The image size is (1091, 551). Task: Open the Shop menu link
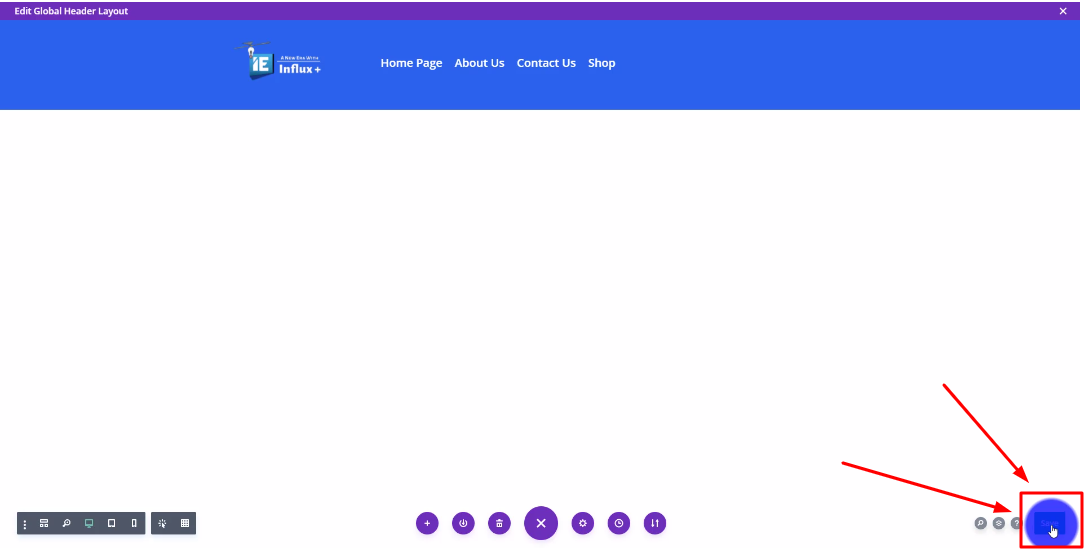(x=601, y=63)
